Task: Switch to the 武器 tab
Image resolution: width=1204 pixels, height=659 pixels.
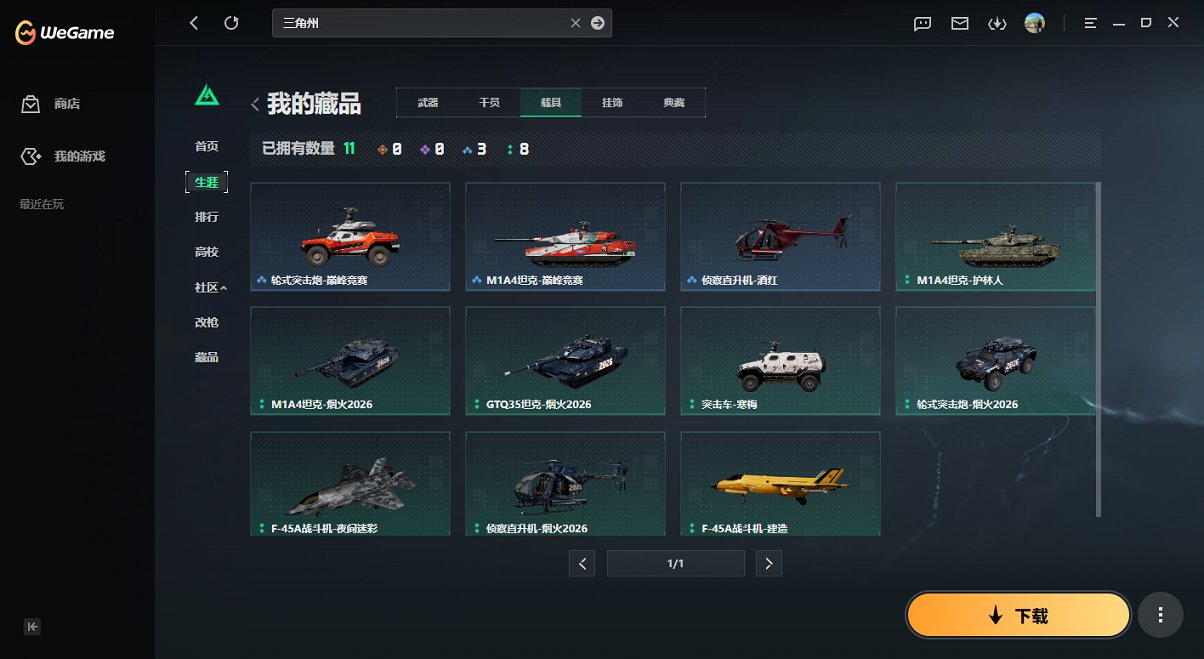Action: (x=428, y=102)
